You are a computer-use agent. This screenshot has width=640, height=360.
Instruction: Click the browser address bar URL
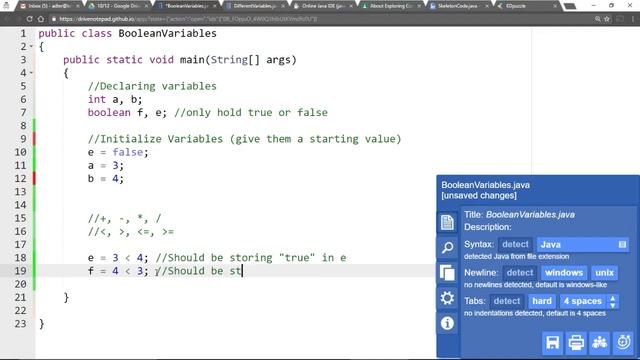tap(188, 19)
